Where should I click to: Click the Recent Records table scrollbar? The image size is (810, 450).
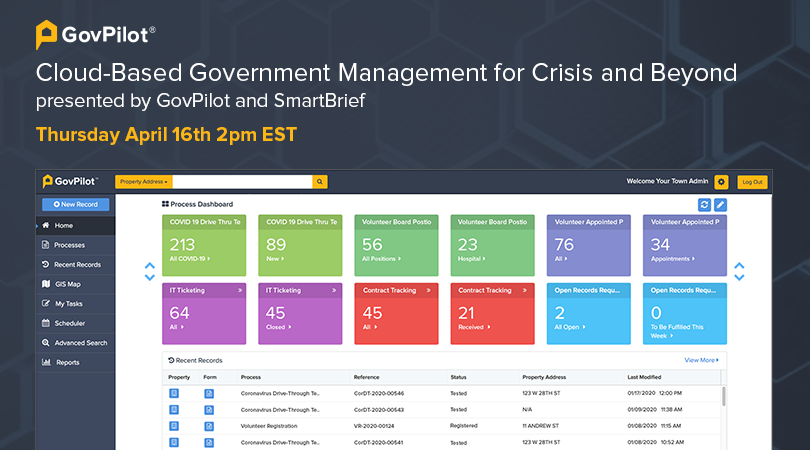723,396
